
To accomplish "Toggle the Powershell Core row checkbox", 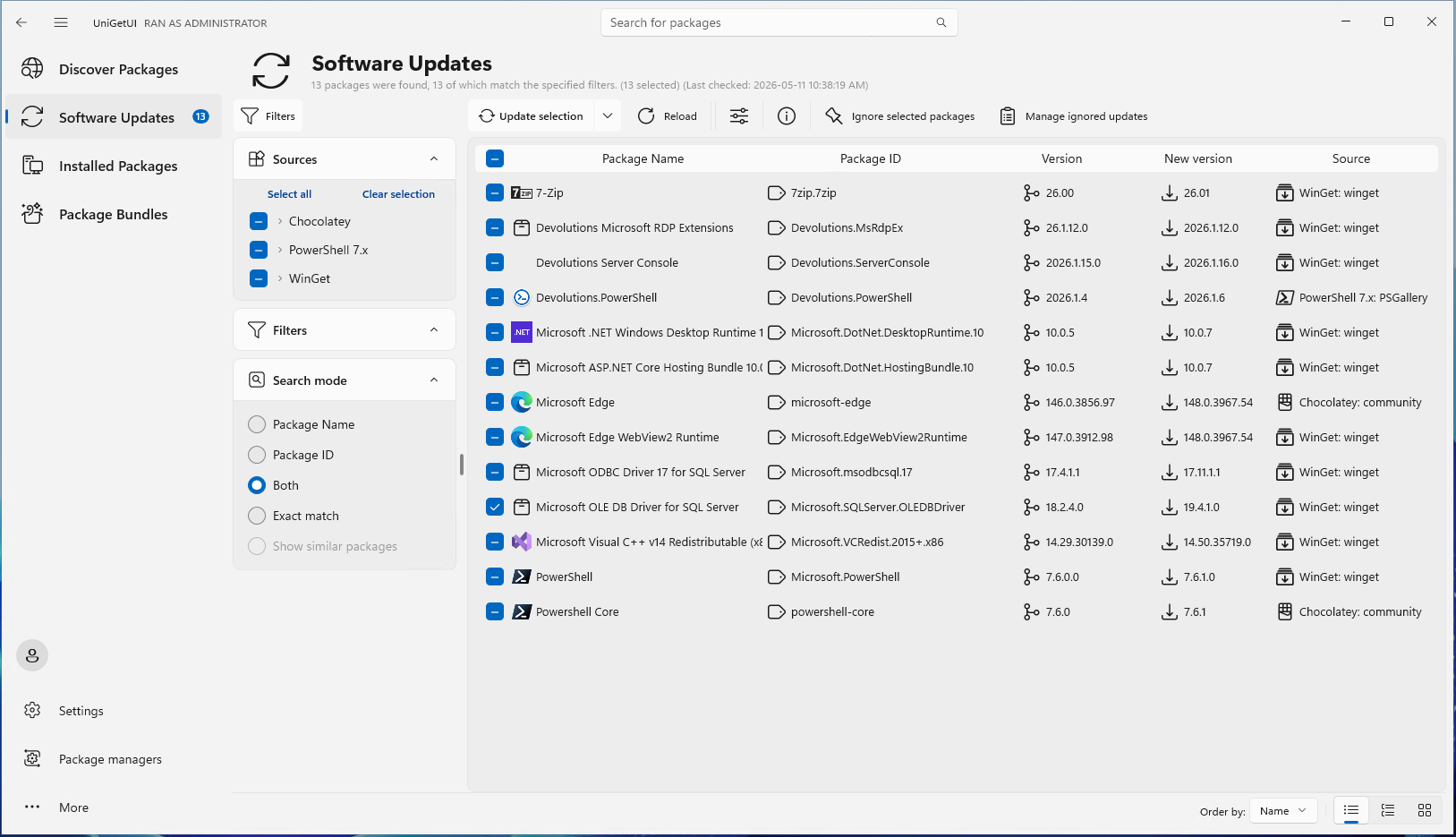I will (x=495, y=611).
